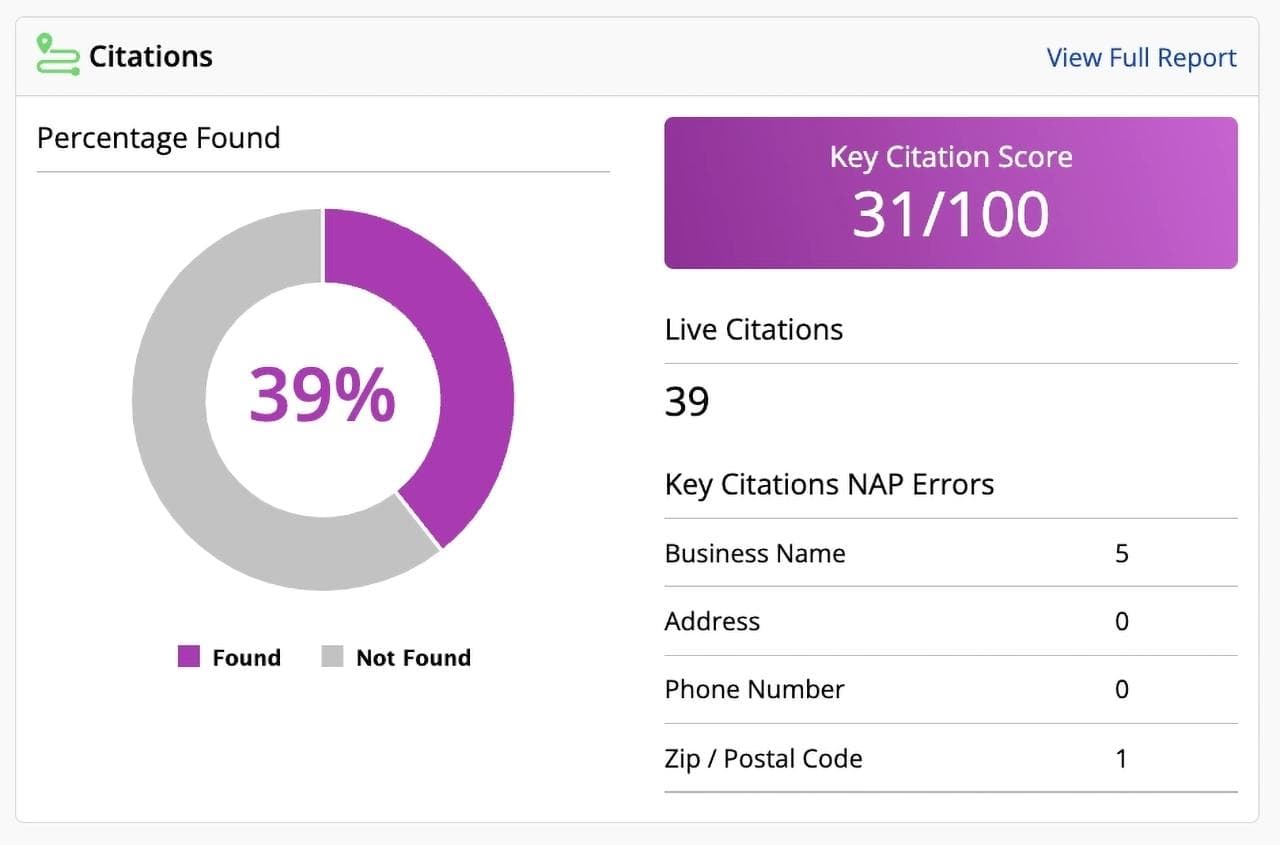Click the Percentage Found heading

(x=158, y=138)
